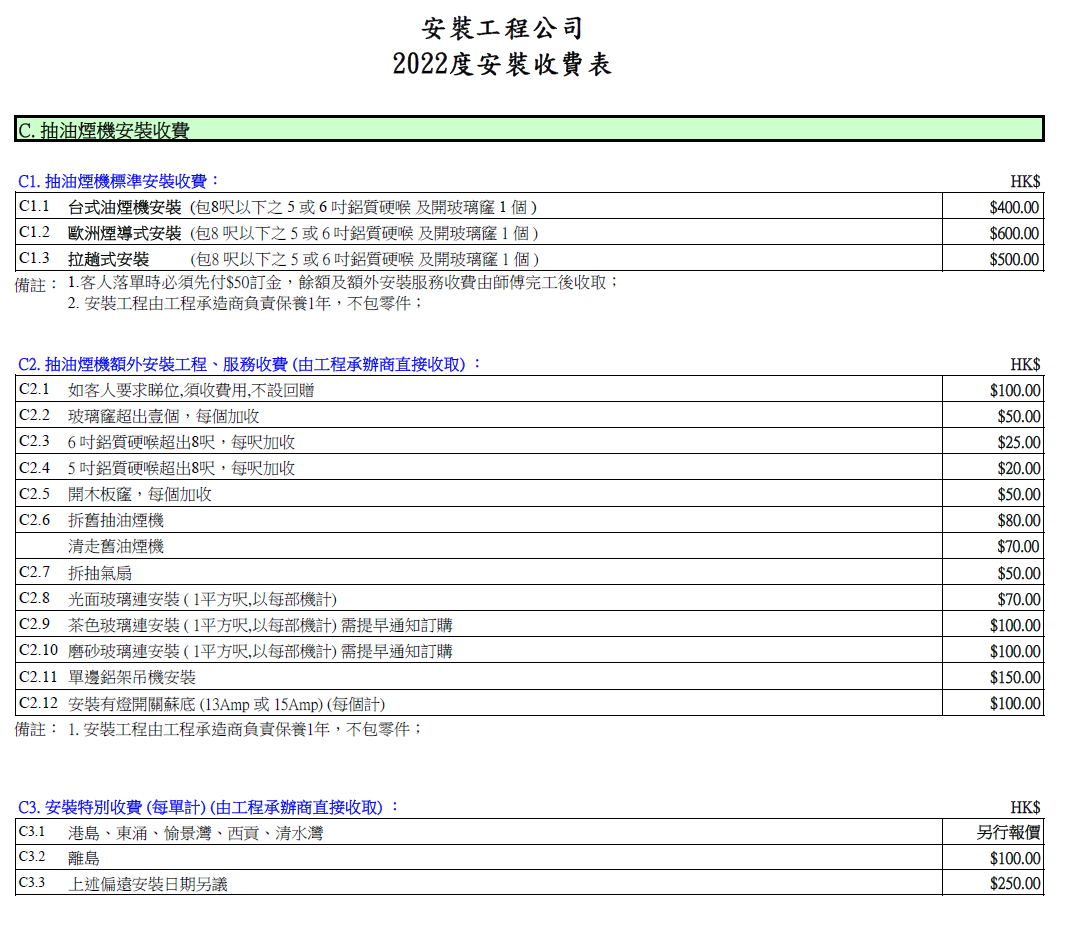
Task: Click the 安裝工程公司 title at the top
Action: coord(502,27)
